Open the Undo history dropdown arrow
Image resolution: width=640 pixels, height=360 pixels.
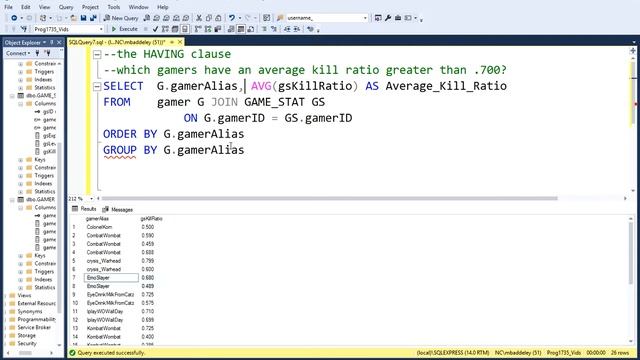(x=240, y=18)
